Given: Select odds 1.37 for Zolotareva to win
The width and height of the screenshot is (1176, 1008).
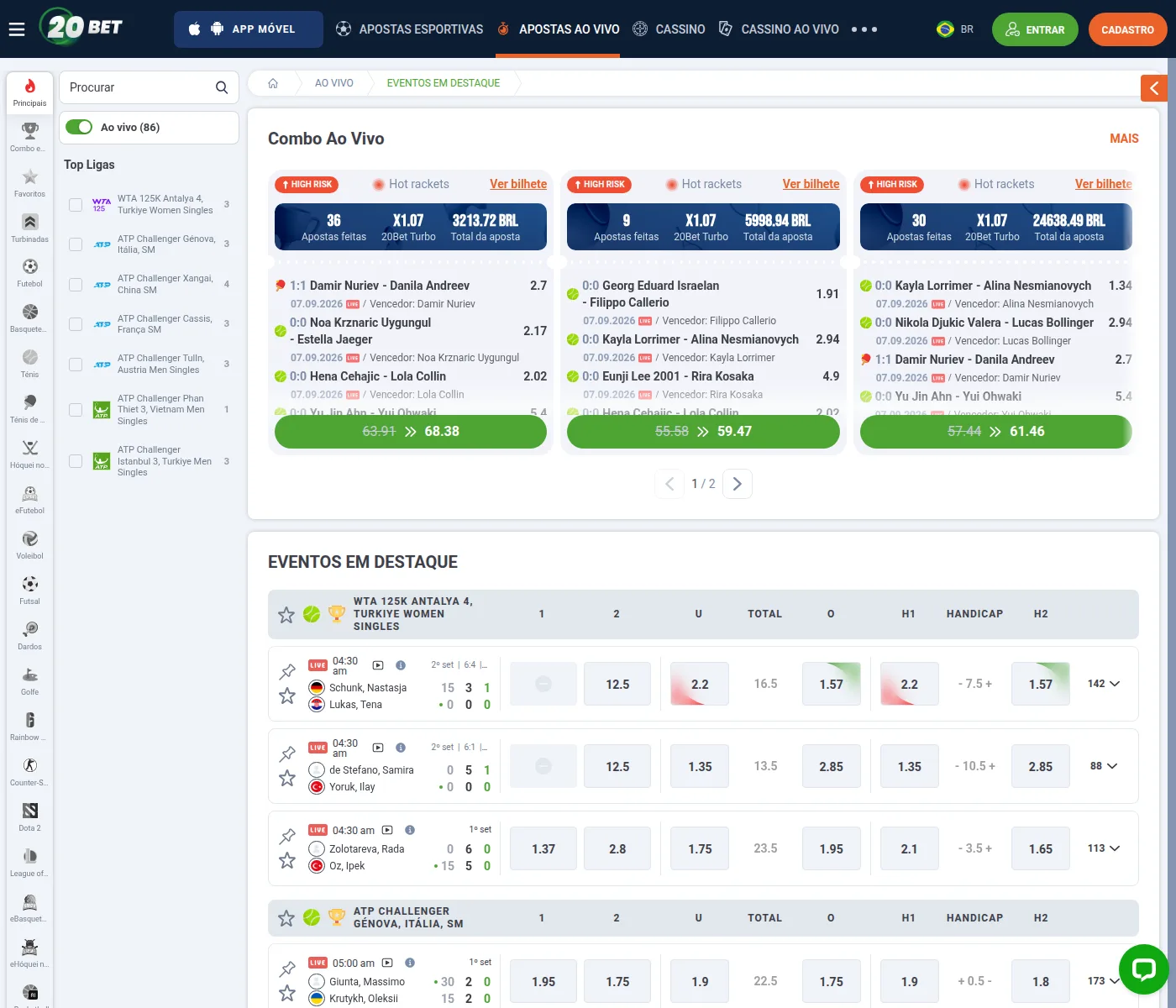Looking at the screenshot, I should [x=543, y=849].
